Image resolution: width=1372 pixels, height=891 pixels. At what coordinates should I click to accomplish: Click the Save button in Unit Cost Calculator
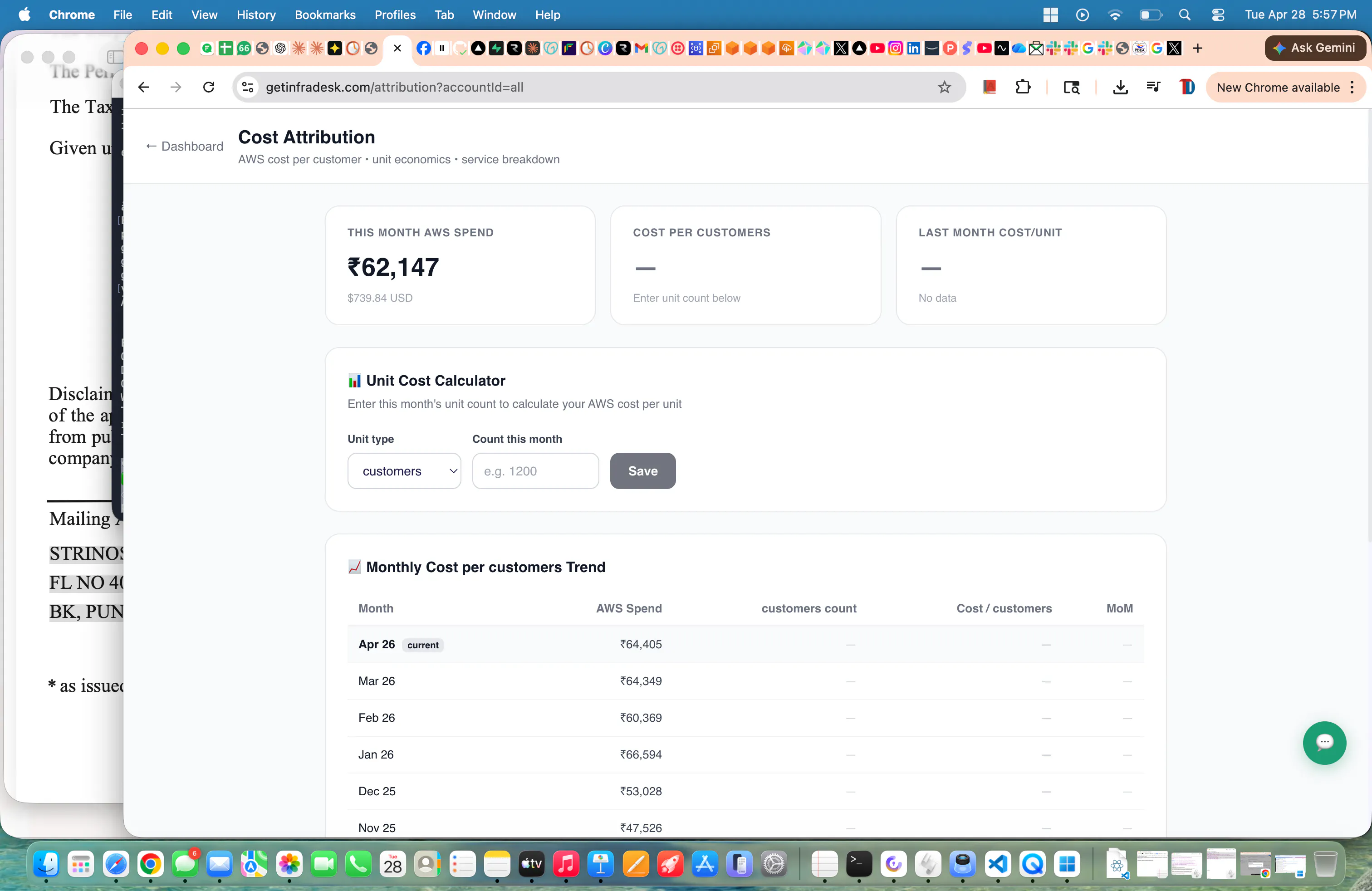[x=643, y=471]
